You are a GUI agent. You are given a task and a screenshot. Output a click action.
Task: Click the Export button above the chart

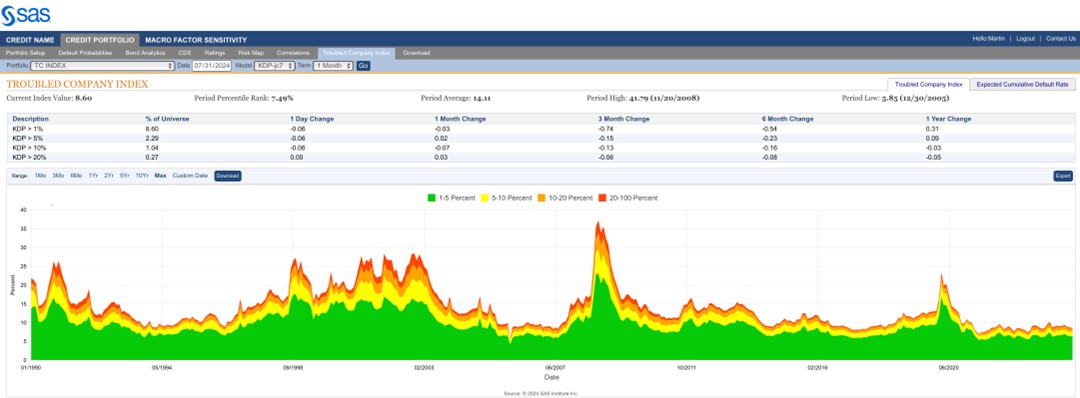[1063, 176]
